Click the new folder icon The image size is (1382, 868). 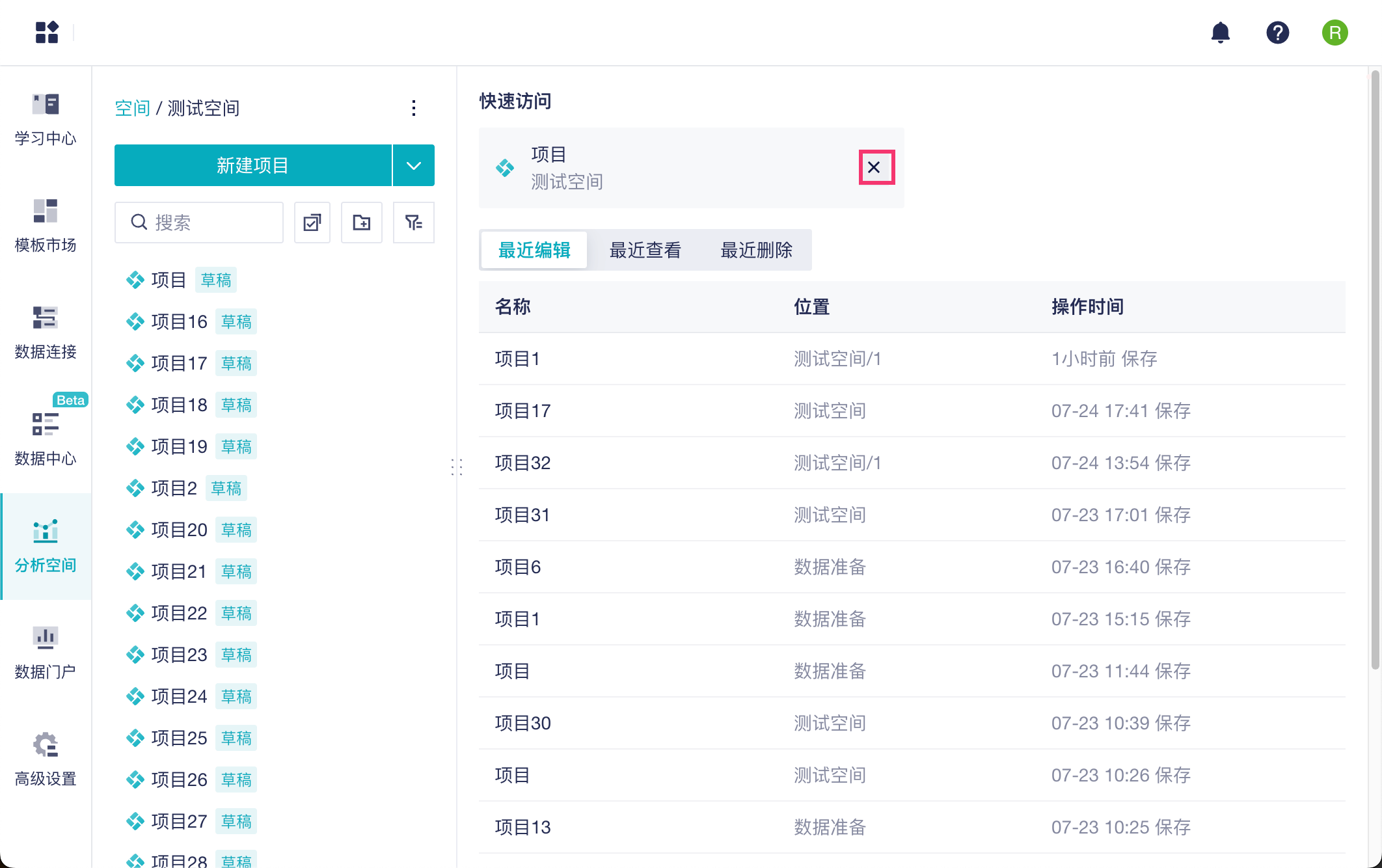(362, 223)
